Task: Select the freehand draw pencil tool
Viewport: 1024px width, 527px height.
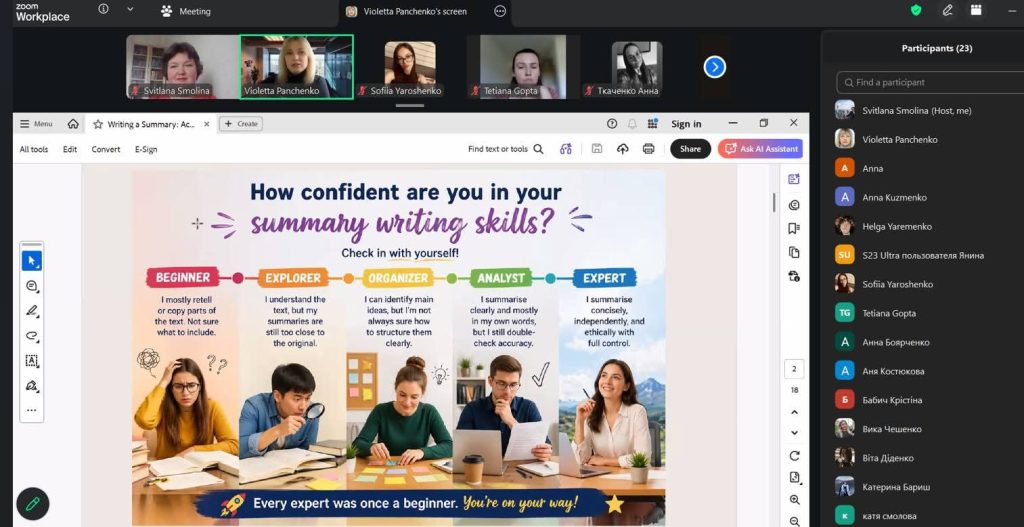Action: [32, 311]
